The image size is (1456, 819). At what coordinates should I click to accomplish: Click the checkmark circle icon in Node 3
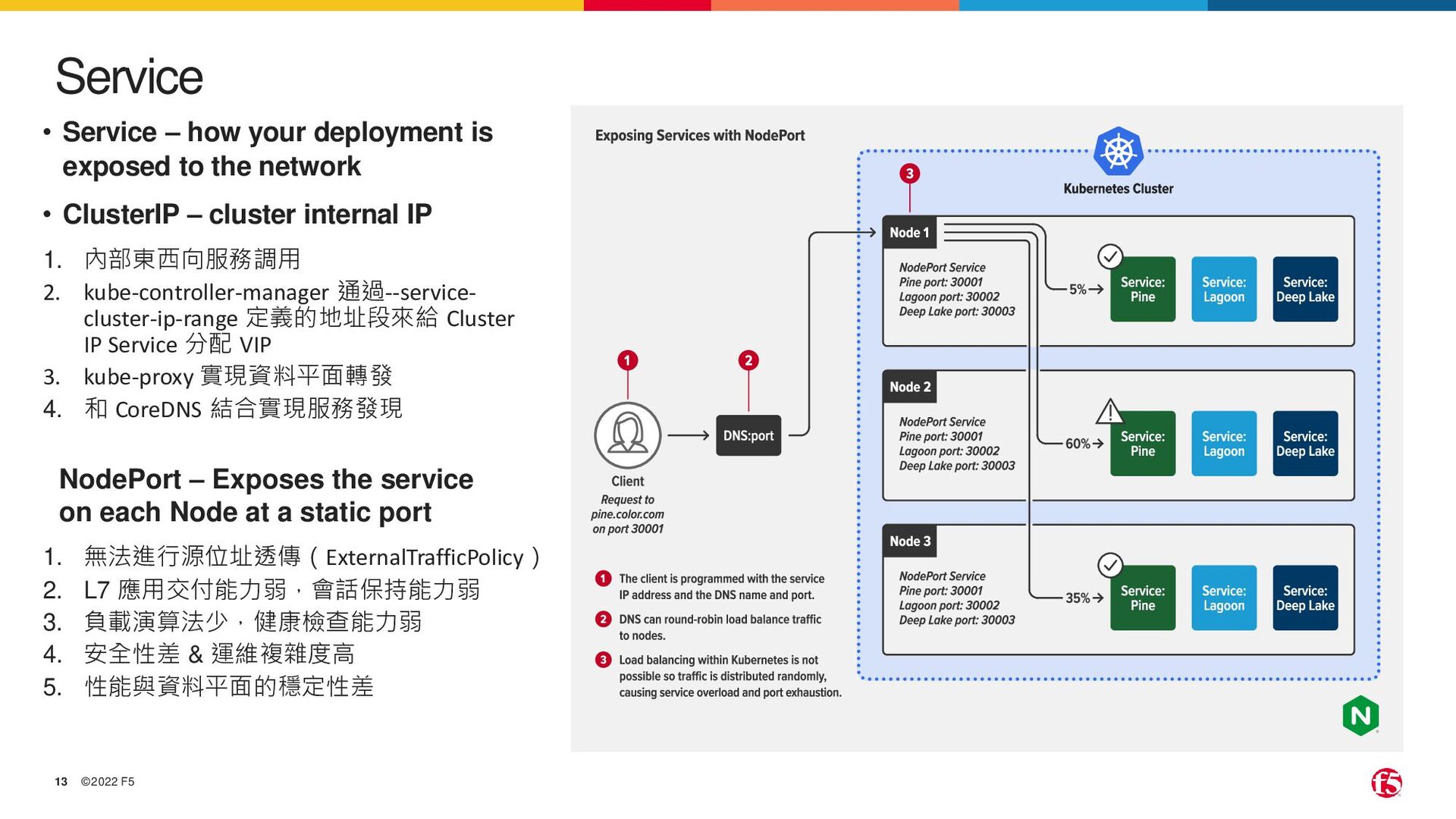point(1110,565)
